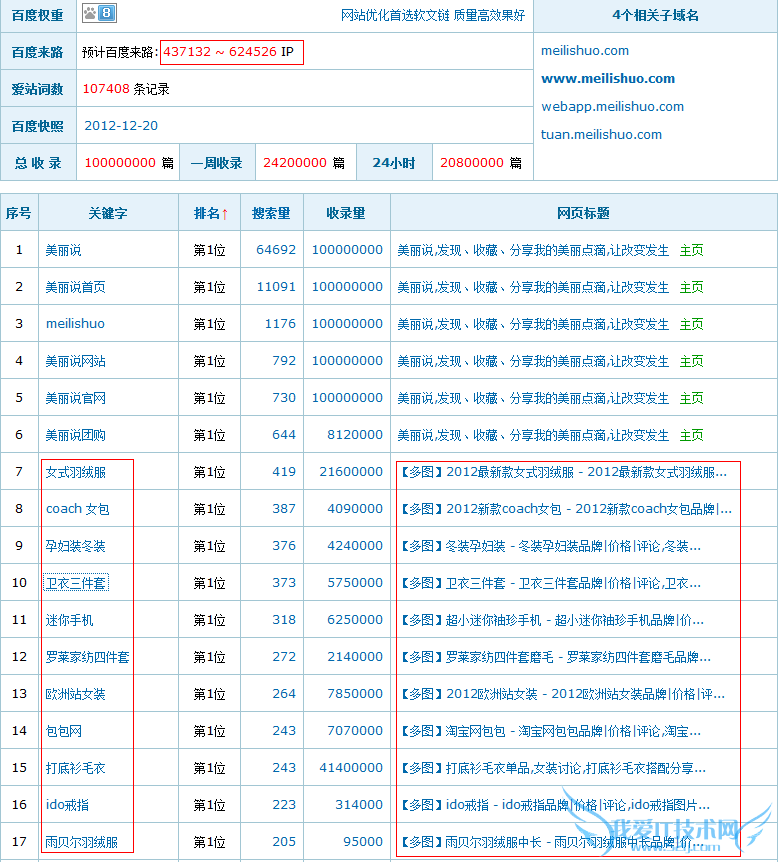
Task: Open page title 打底衫毛衣单品
Action: 552,768
